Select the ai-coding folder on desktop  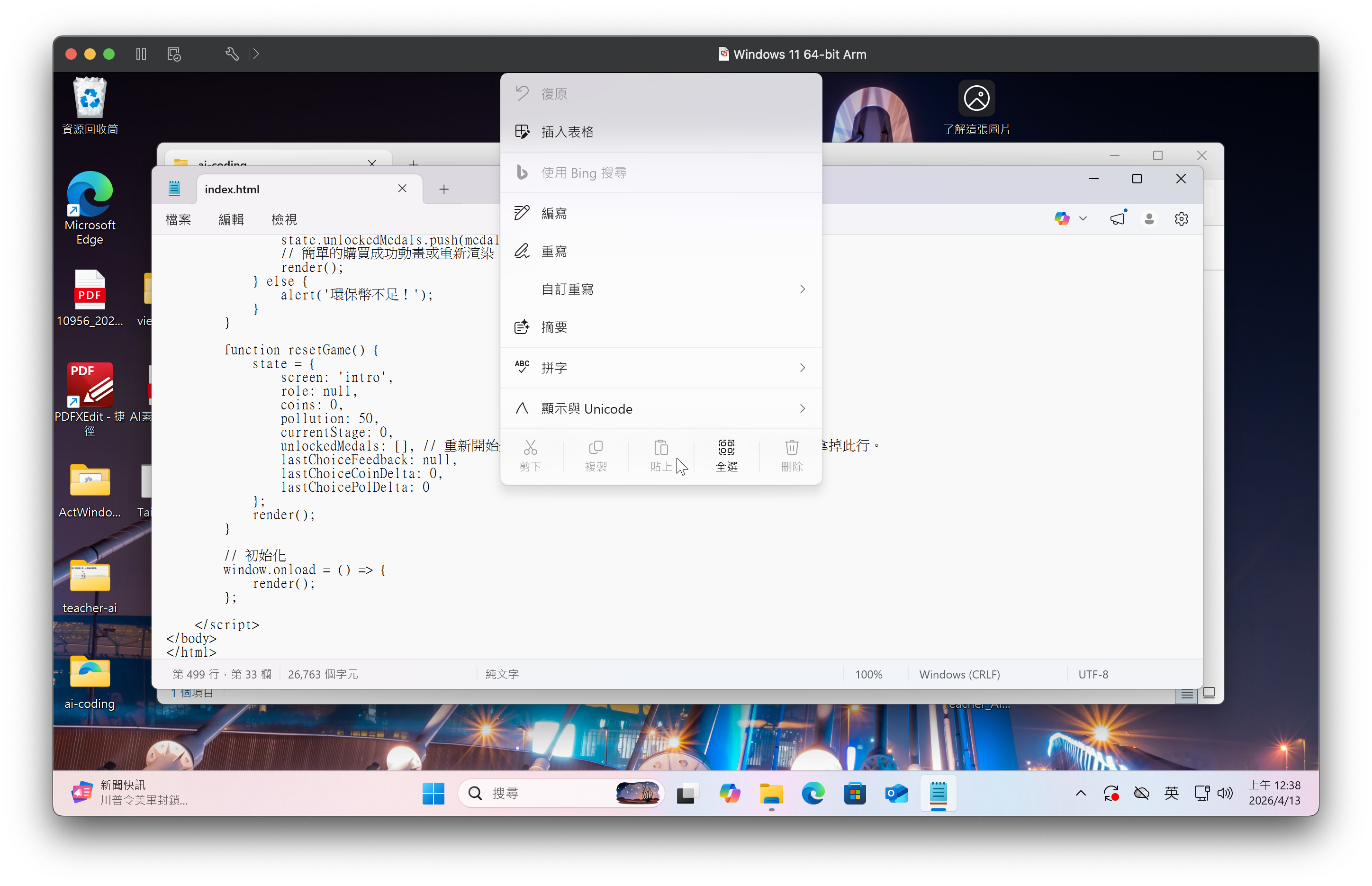(90, 682)
